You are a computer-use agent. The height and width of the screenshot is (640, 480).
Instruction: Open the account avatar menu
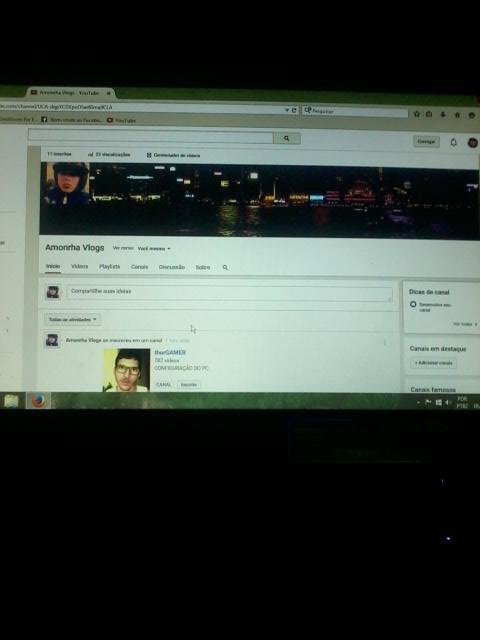472,142
